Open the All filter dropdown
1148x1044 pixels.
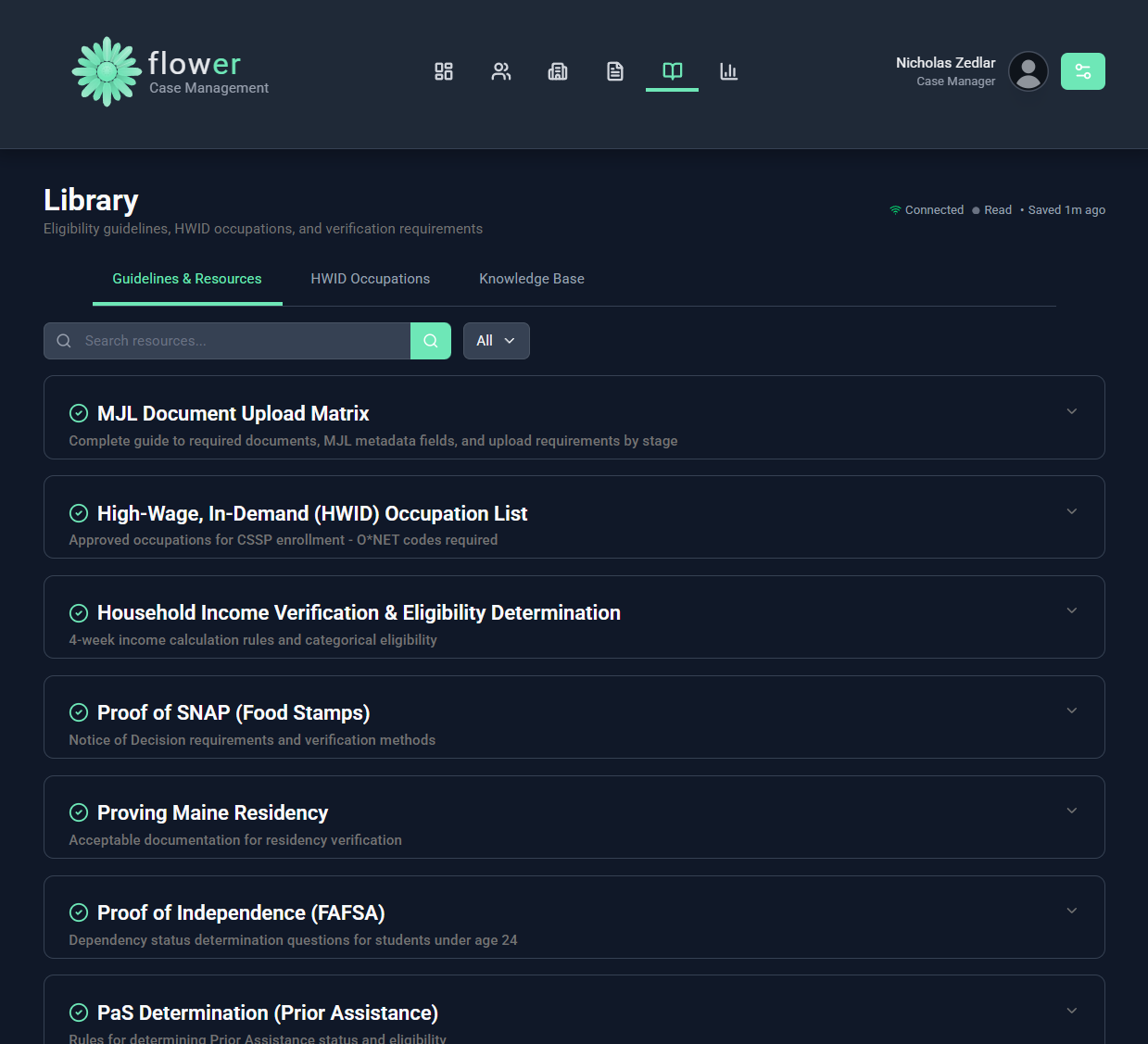coord(496,341)
